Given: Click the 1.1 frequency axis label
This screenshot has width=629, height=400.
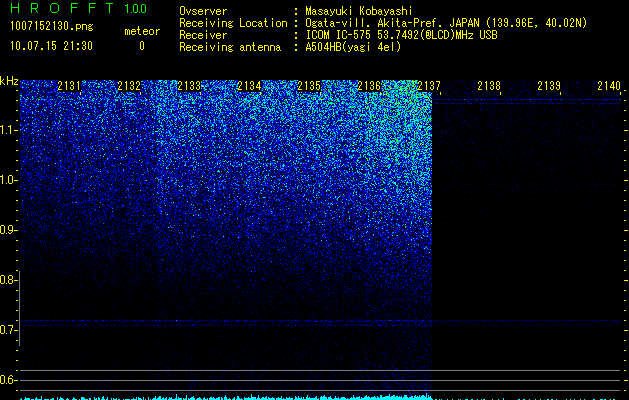Looking at the screenshot, I should (x=9, y=130).
